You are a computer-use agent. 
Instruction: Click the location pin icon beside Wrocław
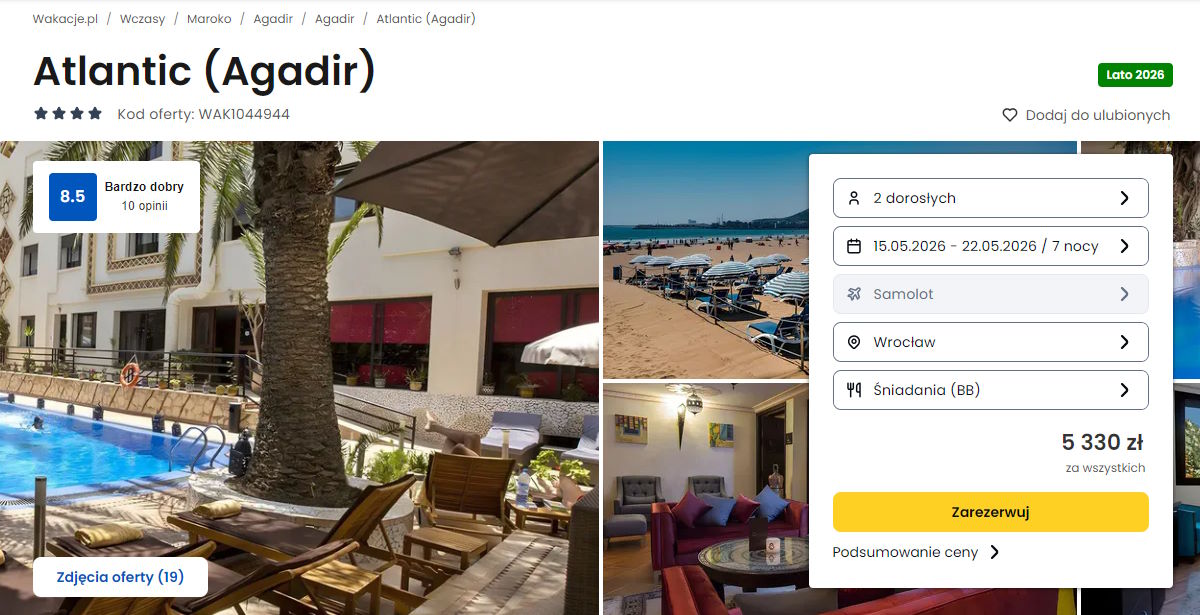click(854, 342)
